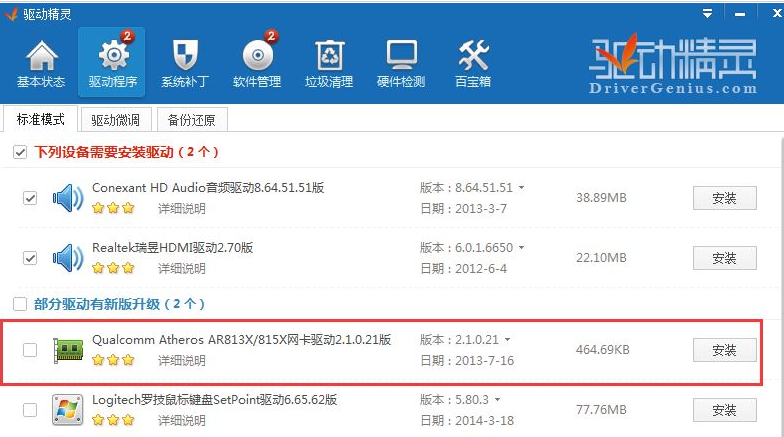Expand version dropdown next to 6.0.1.6650

tap(522, 248)
